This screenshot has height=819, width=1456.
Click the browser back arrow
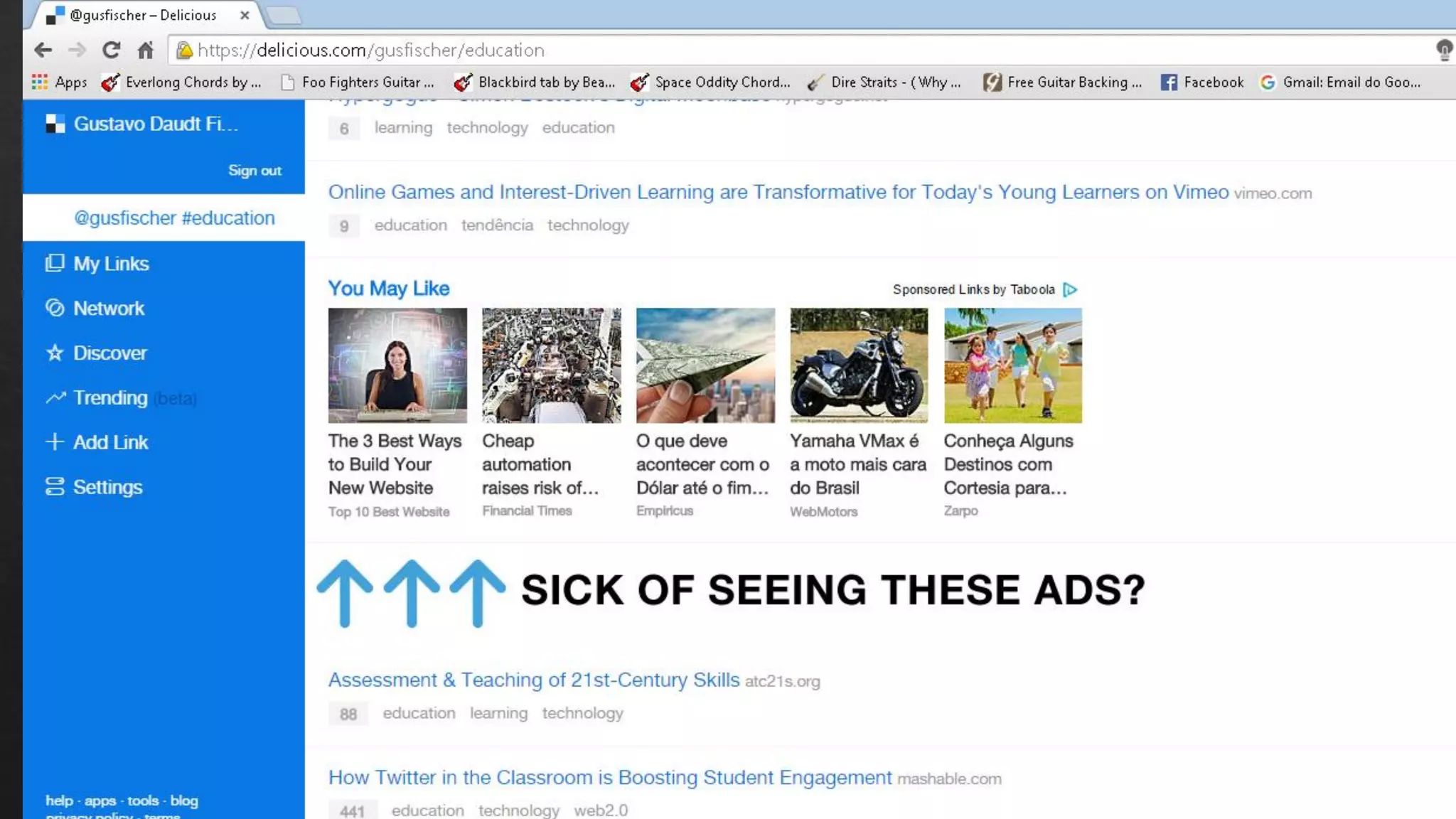click(43, 50)
